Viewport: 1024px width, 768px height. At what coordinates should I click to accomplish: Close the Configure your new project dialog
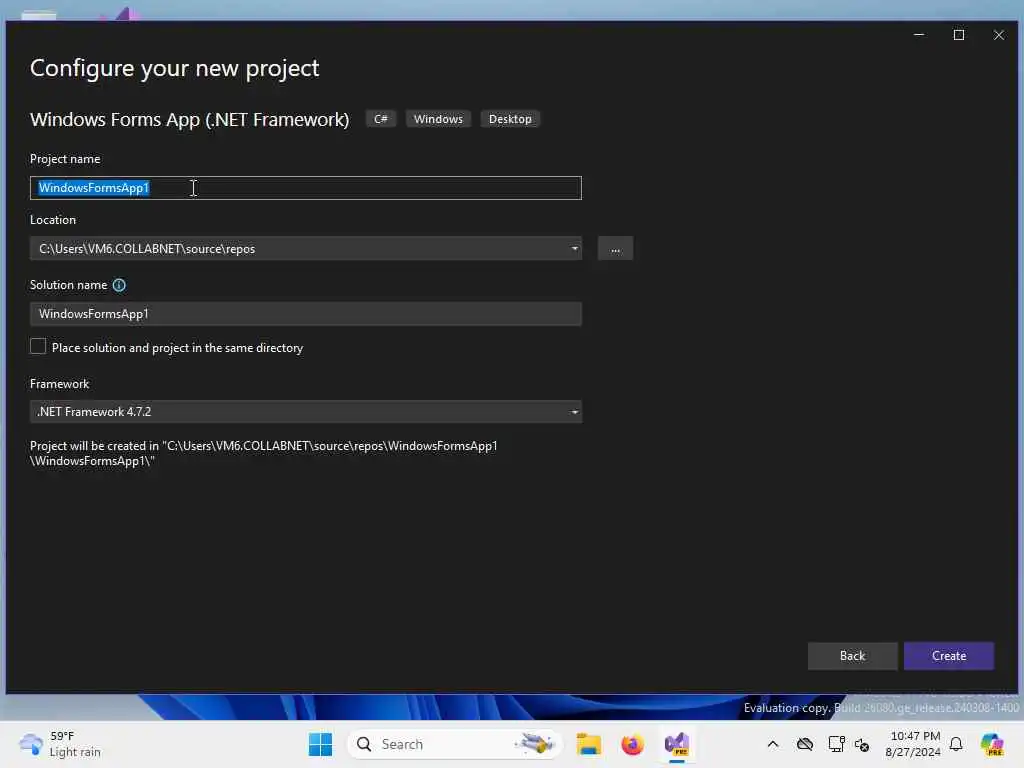[999, 35]
